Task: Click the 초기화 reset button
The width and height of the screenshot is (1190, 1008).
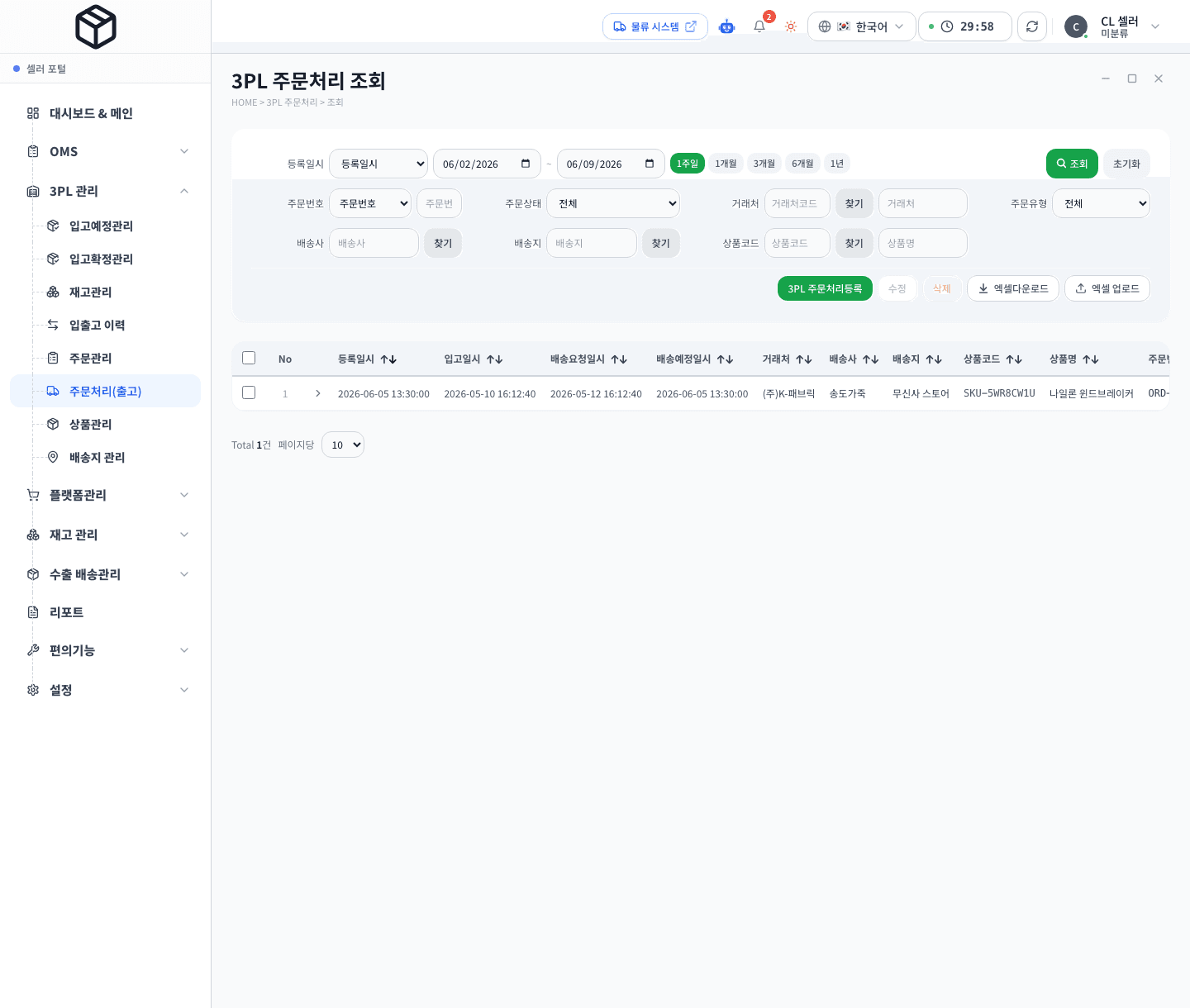Action: click(1126, 164)
